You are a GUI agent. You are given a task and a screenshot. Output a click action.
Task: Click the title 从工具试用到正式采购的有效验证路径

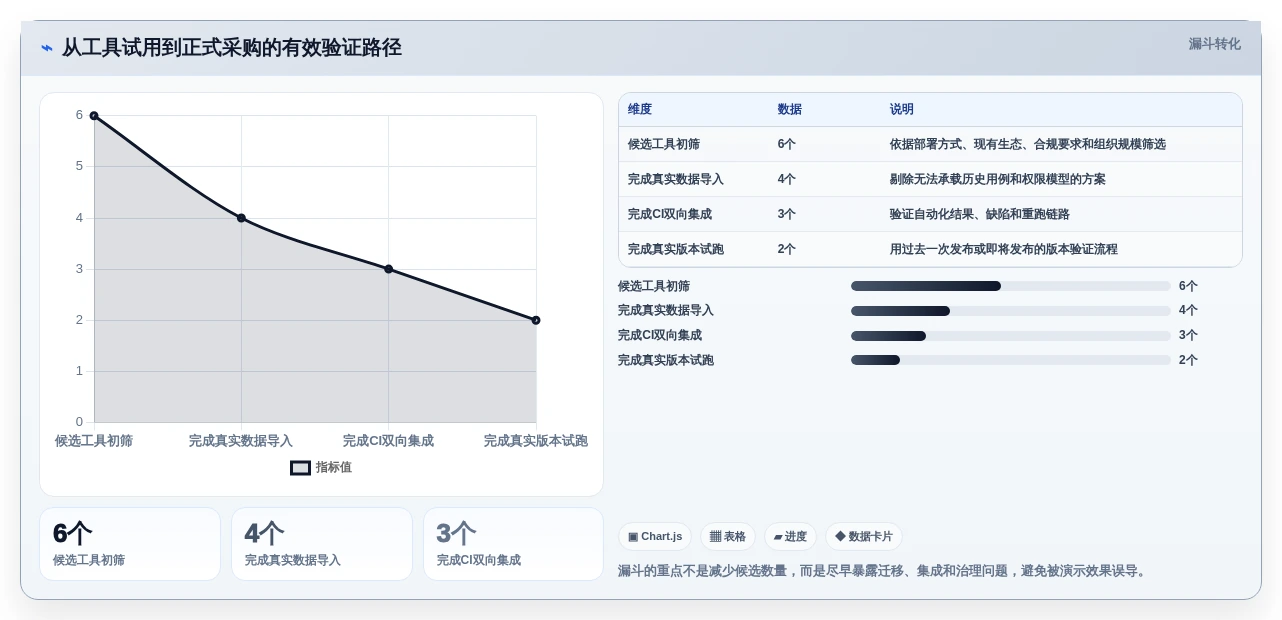click(232, 48)
